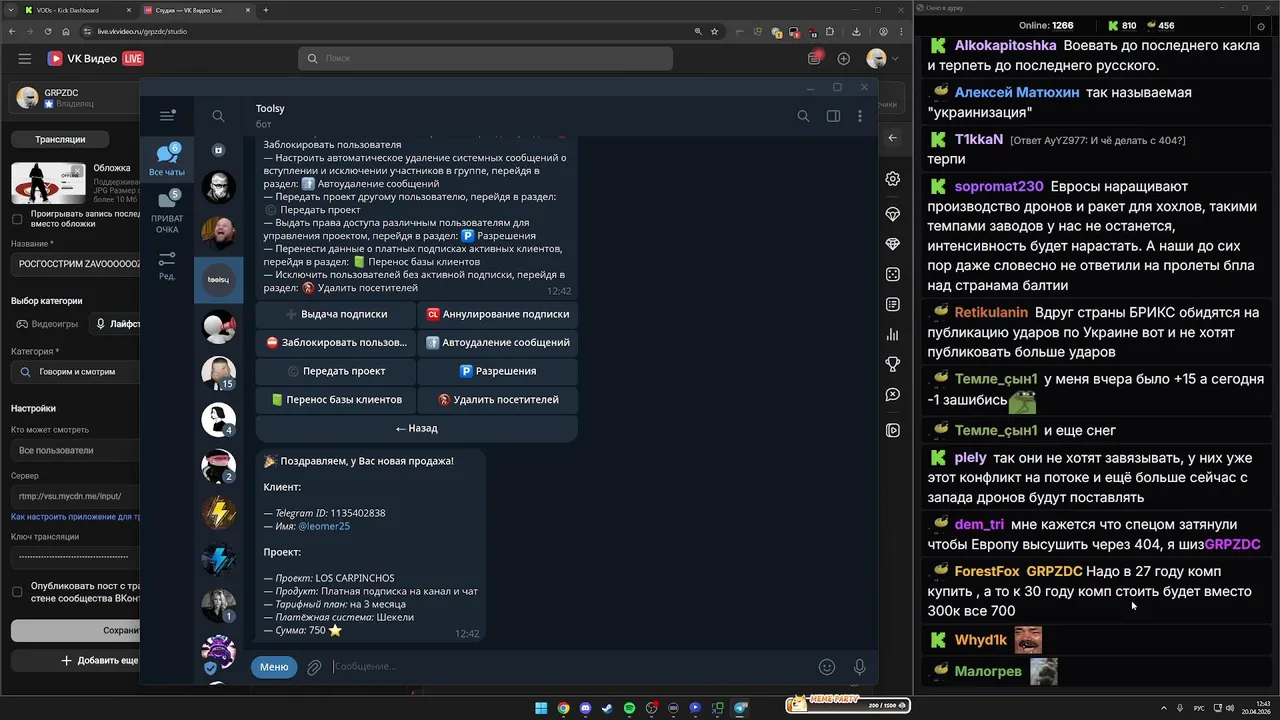
Task: Open VK Видео notifications icon with red badge
Action: (815, 58)
